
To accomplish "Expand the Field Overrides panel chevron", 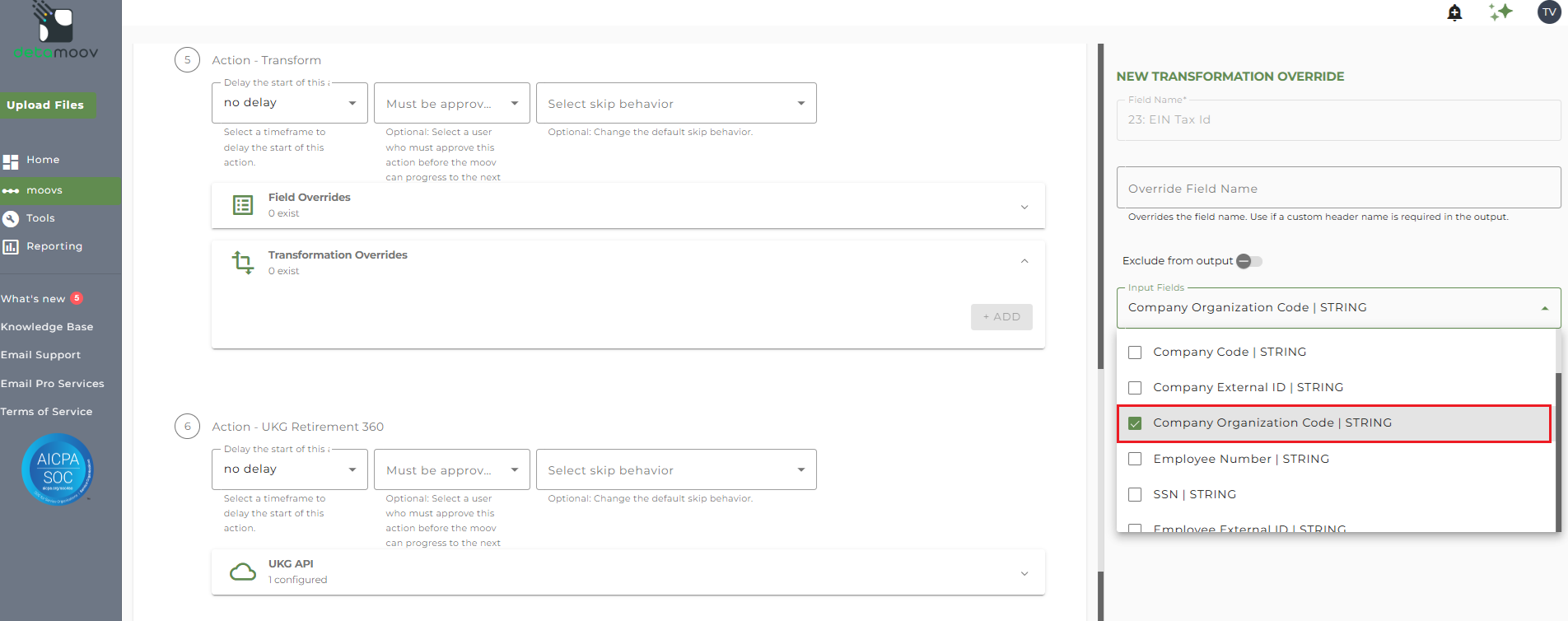I will pyautogui.click(x=1024, y=207).
